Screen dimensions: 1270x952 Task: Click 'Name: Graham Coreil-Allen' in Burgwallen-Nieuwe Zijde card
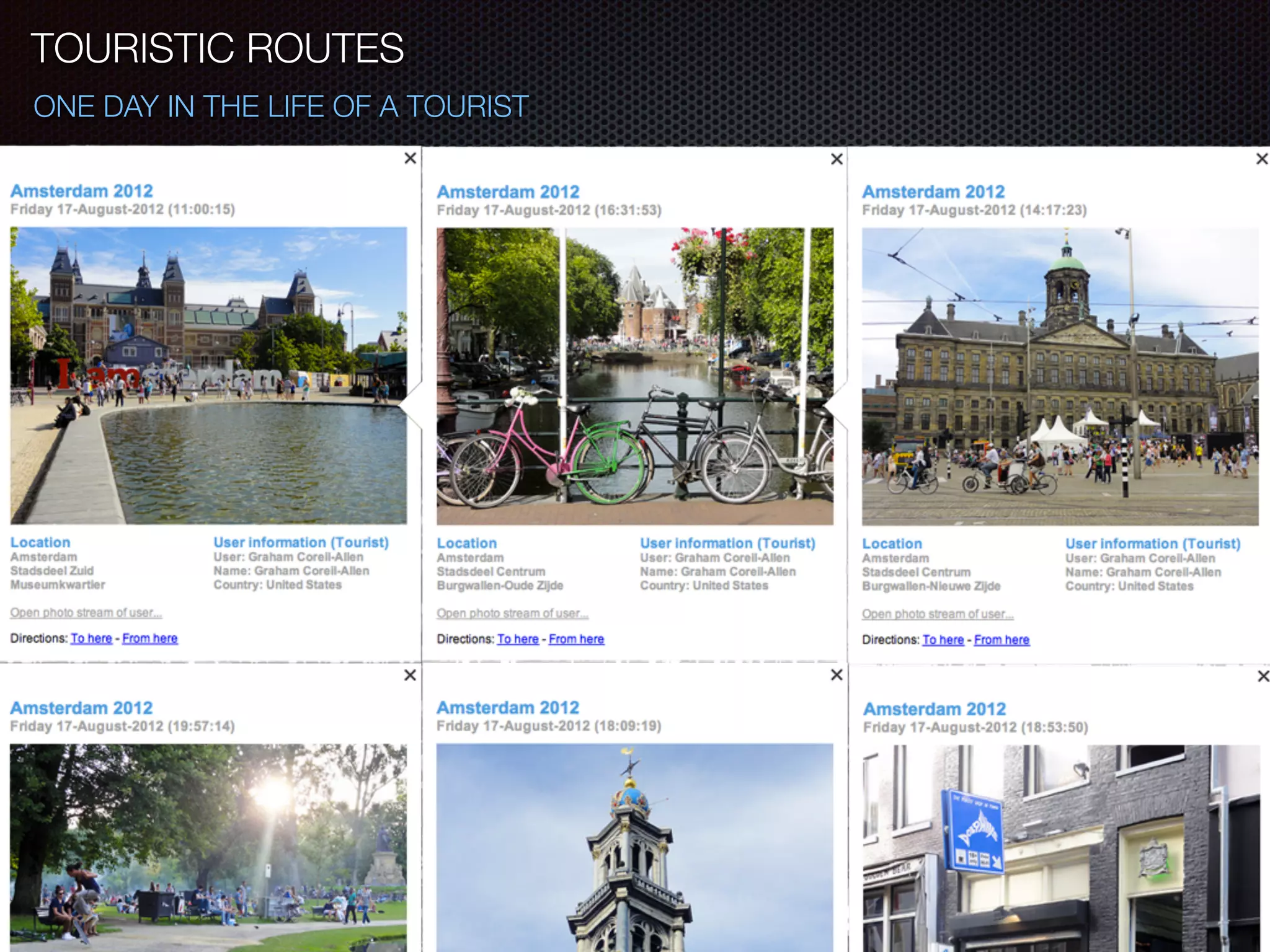tap(1143, 572)
